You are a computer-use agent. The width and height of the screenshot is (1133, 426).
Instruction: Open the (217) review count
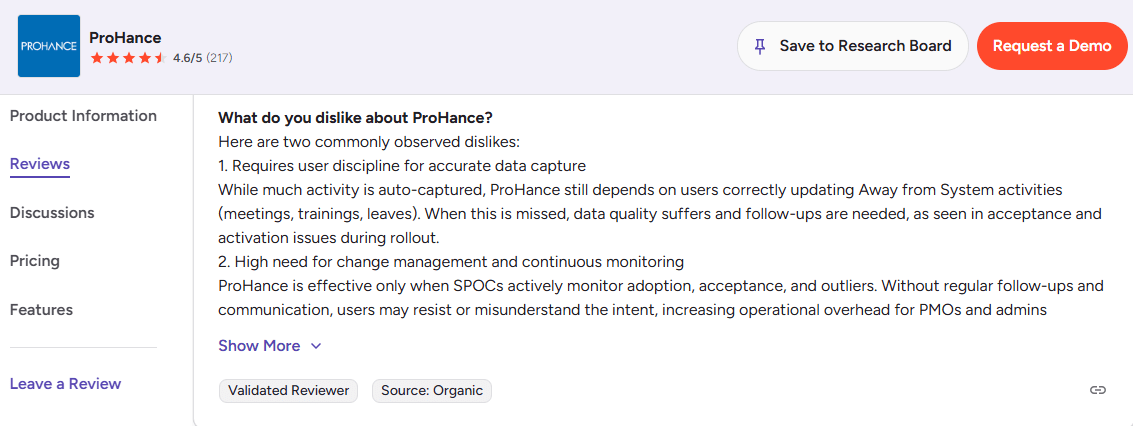[x=220, y=58]
